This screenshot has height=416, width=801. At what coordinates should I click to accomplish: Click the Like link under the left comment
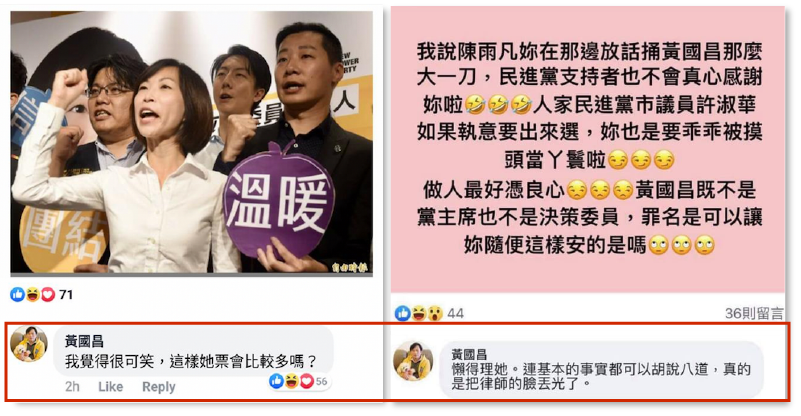click(x=110, y=387)
